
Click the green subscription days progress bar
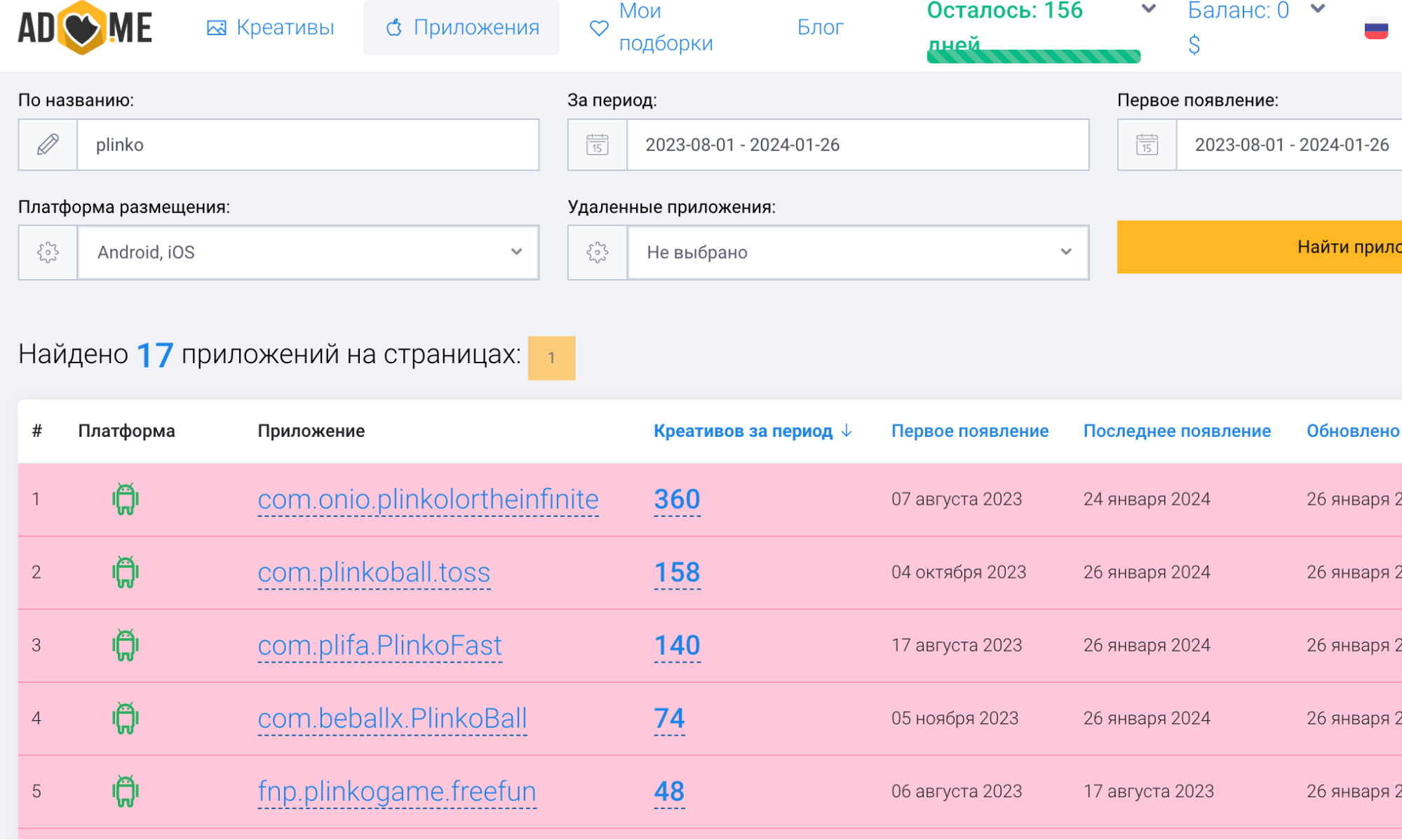pos(1033,56)
